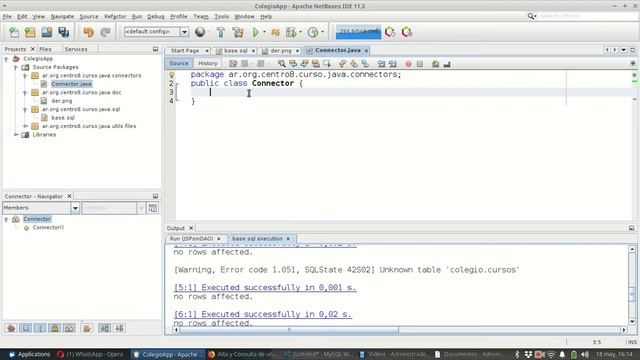The image size is (640, 360).
Task: Clean and Build with the hammer-broom icon
Action: point(238,32)
